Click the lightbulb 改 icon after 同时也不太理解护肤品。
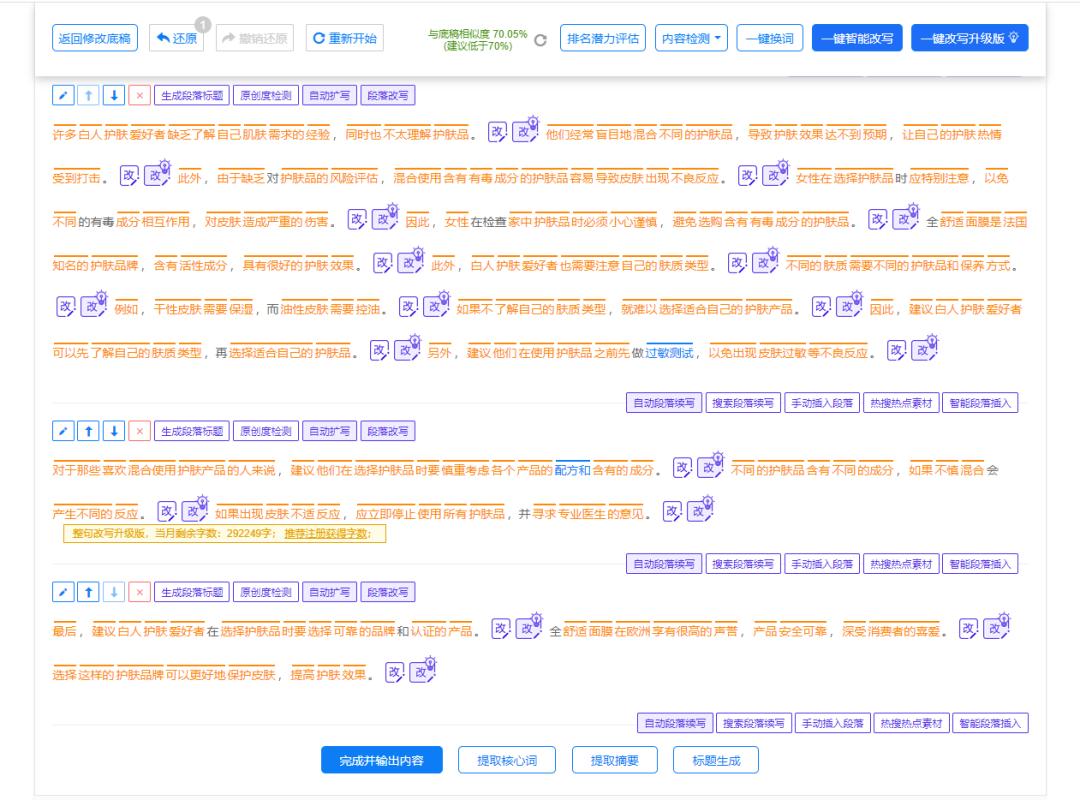1080x800 pixels. coord(526,130)
